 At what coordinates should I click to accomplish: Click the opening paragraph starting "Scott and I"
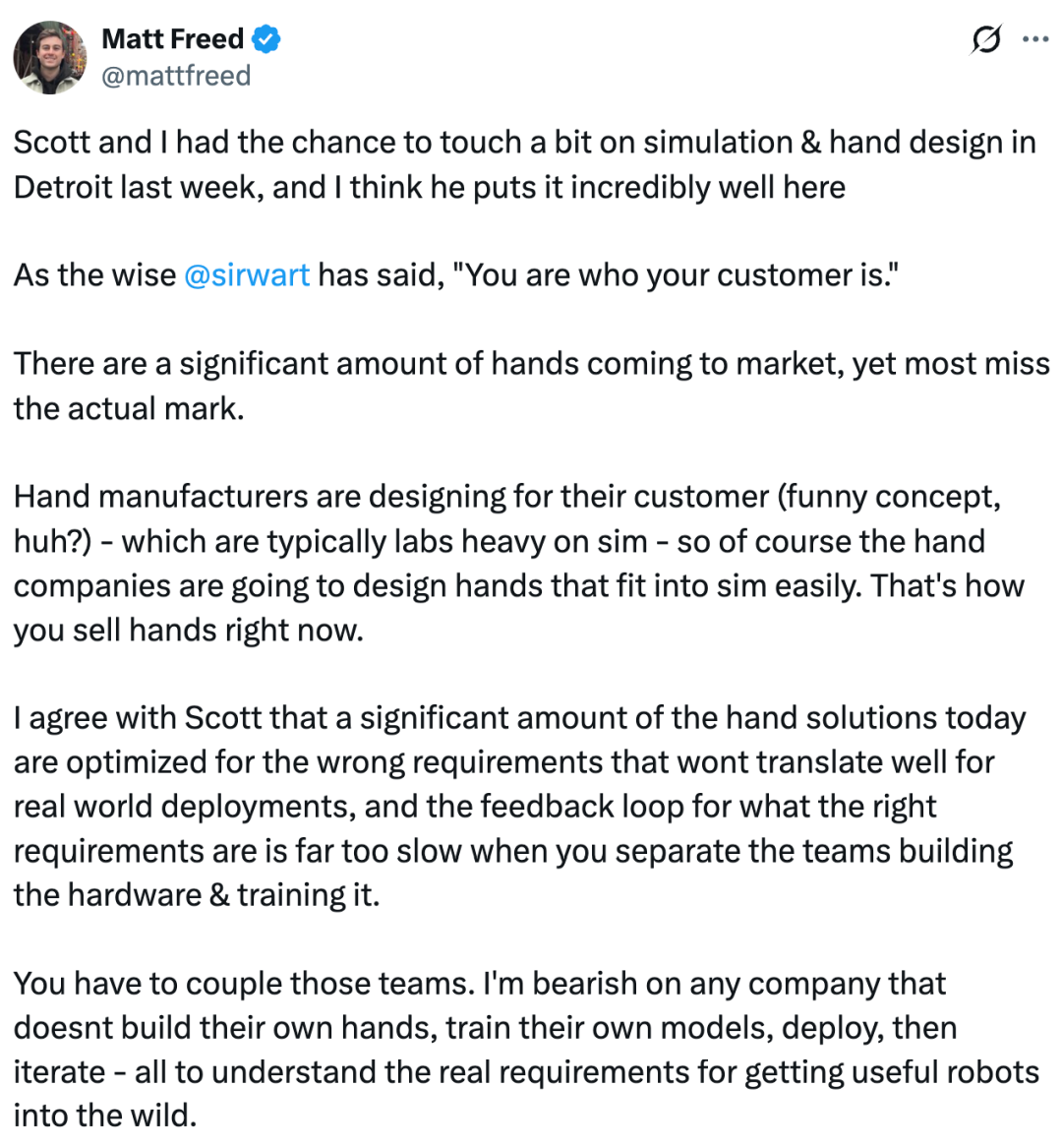point(524,164)
